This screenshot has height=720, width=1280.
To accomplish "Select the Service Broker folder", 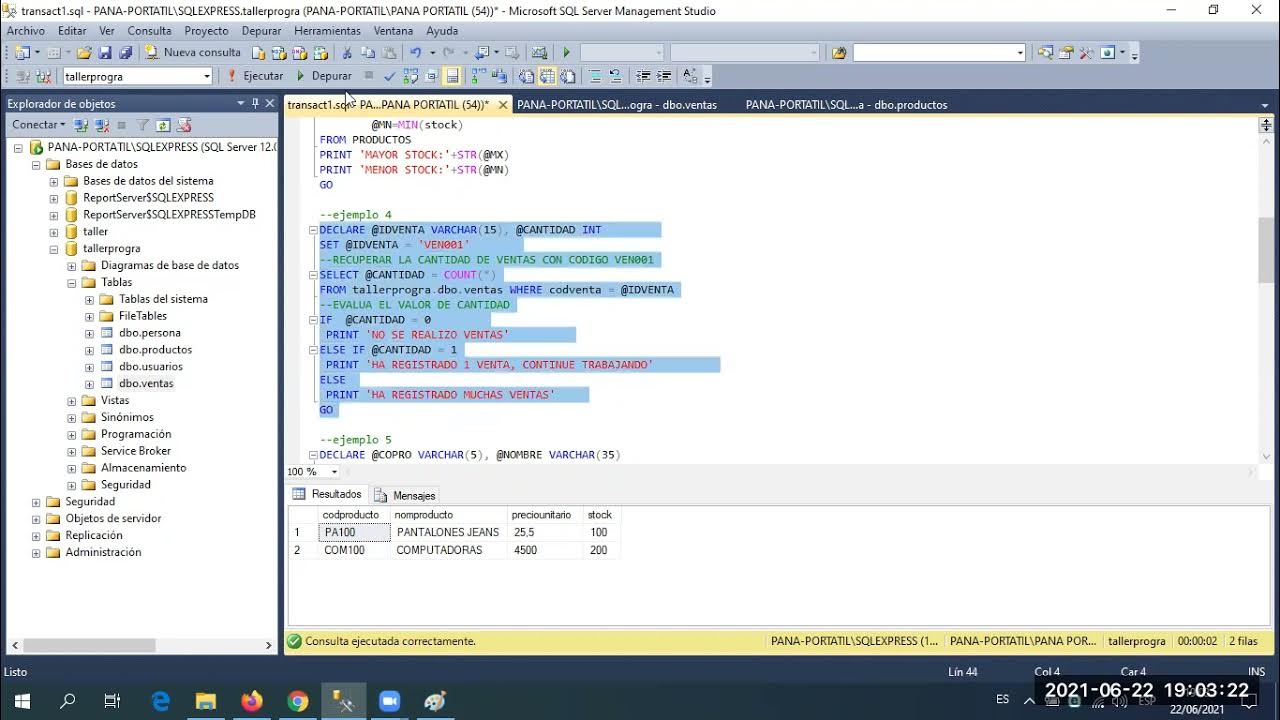I will click(x=136, y=451).
